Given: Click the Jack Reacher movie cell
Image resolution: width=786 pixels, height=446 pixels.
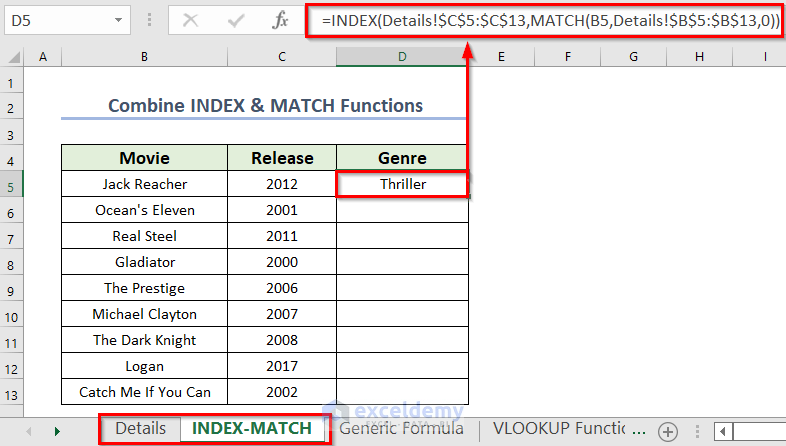Looking at the screenshot, I should (144, 184).
